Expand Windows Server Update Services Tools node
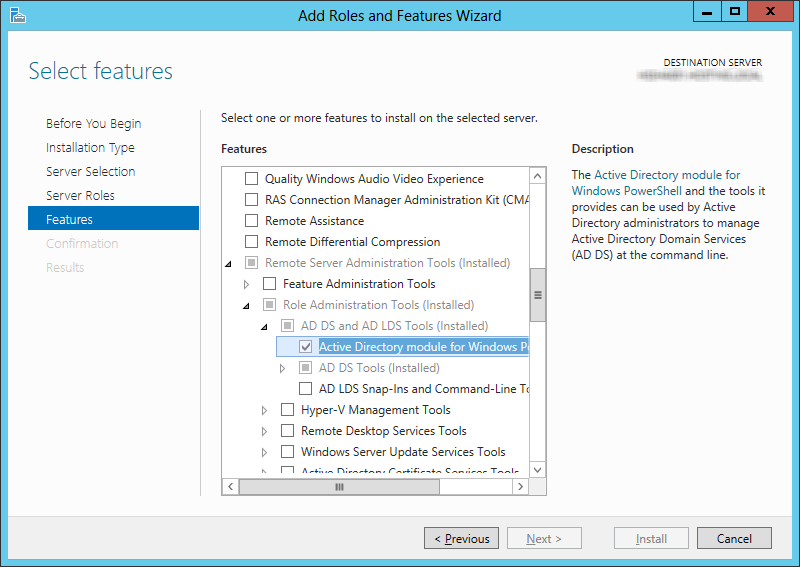This screenshot has height=567, width=800. coord(264,452)
